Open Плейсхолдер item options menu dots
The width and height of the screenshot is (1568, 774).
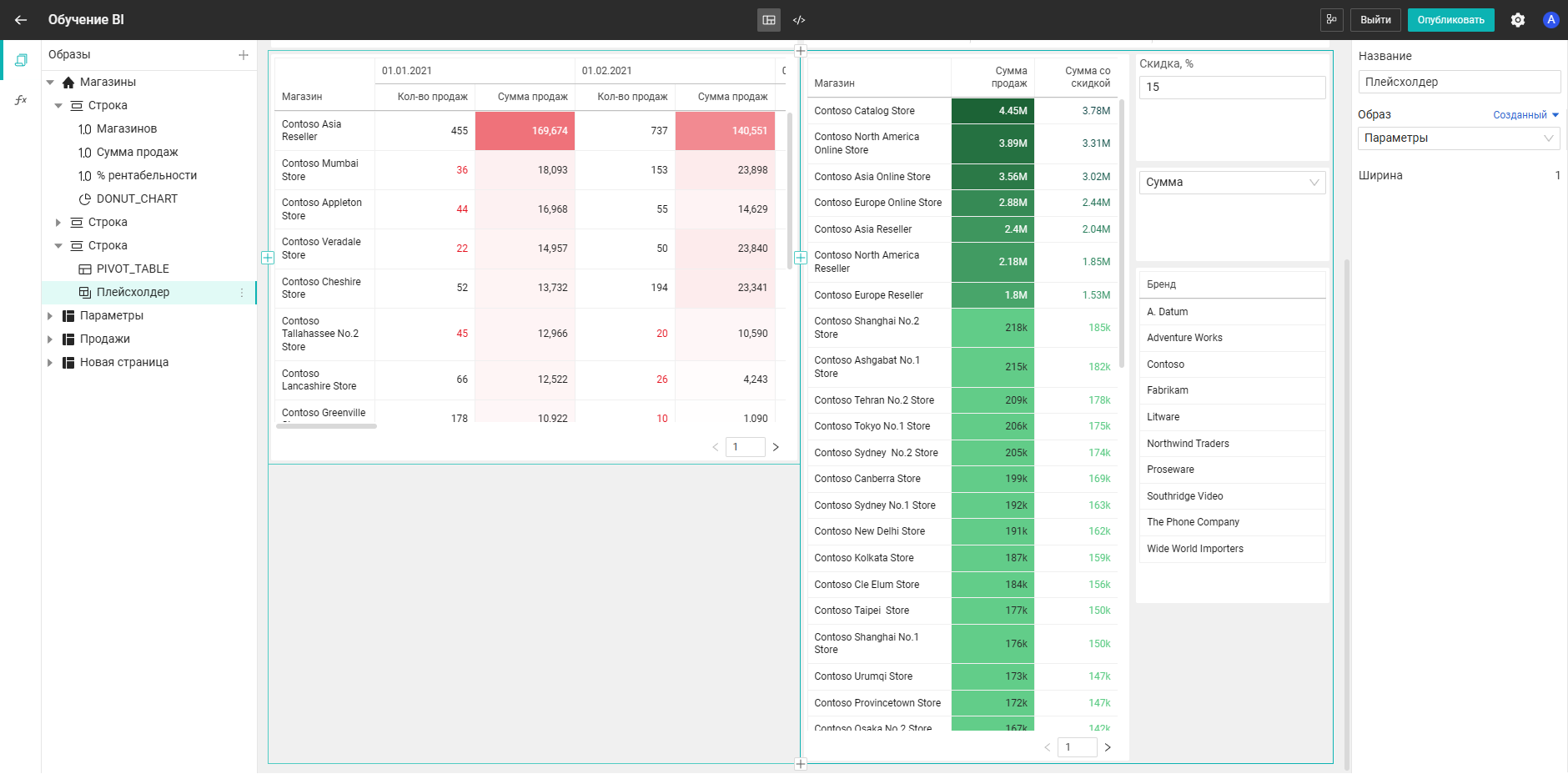(242, 293)
